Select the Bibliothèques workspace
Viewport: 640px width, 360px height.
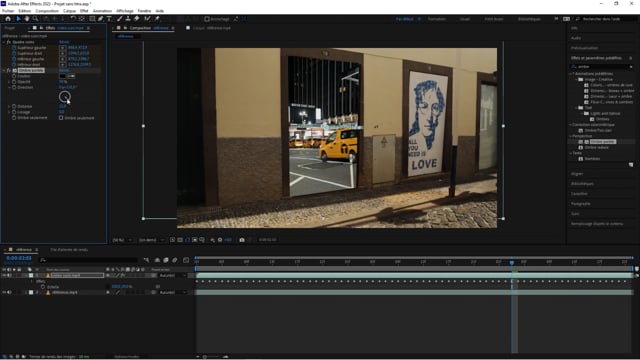point(529,19)
